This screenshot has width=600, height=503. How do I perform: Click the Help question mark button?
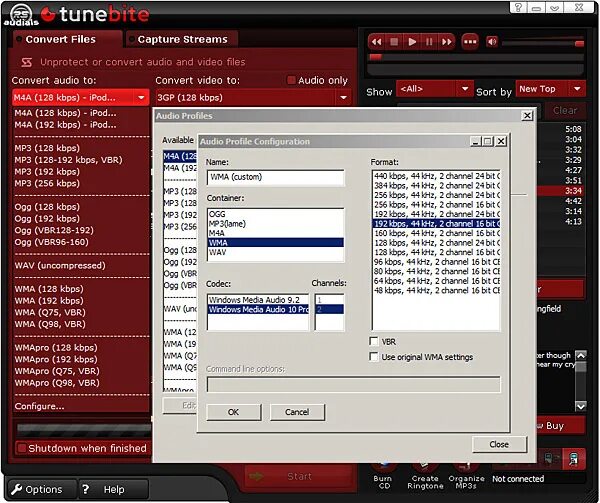[113, 489]
